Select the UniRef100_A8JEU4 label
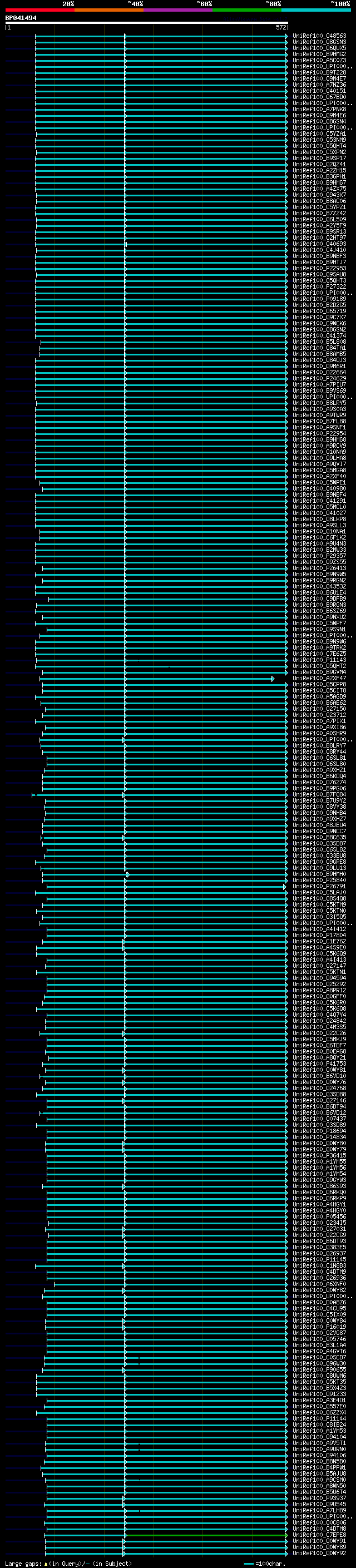The width and height of the screenshot is (356, 1568). click(x=319, y=825)
